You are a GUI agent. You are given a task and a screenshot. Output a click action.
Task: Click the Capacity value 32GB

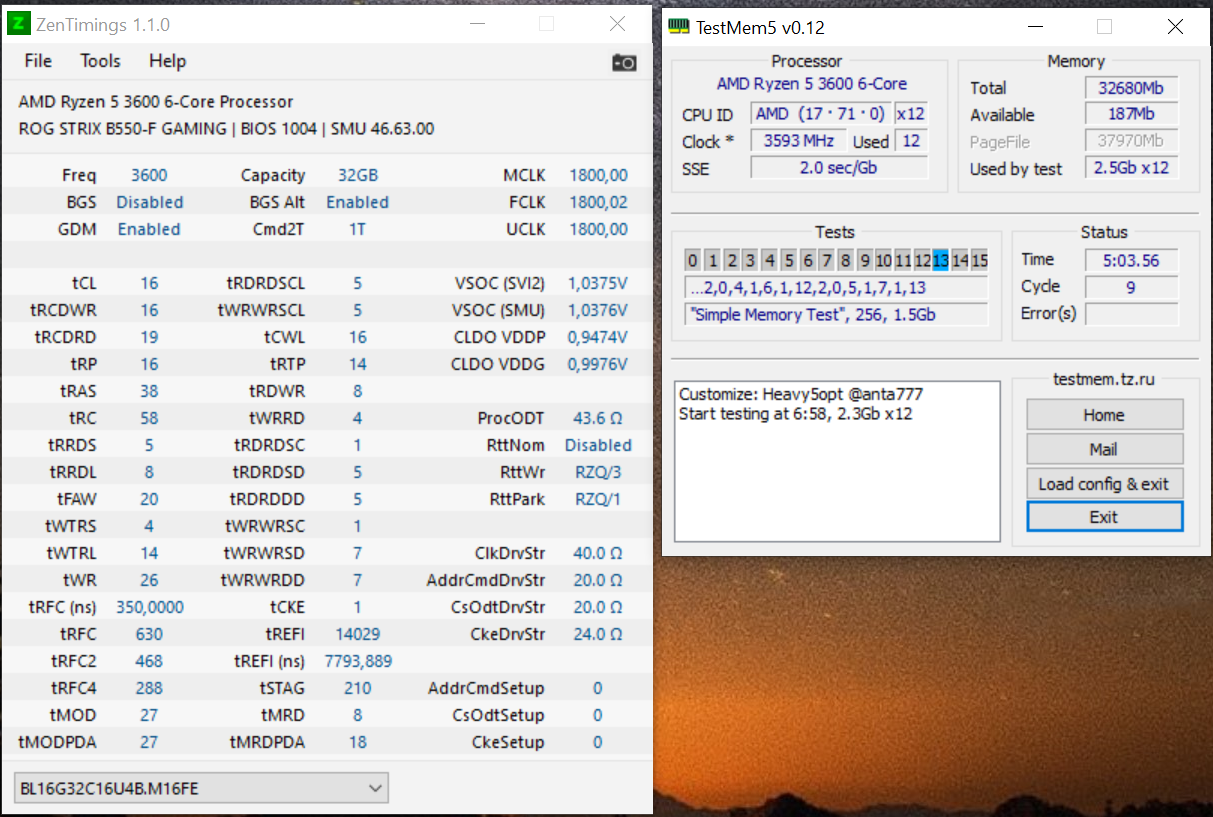358,175
